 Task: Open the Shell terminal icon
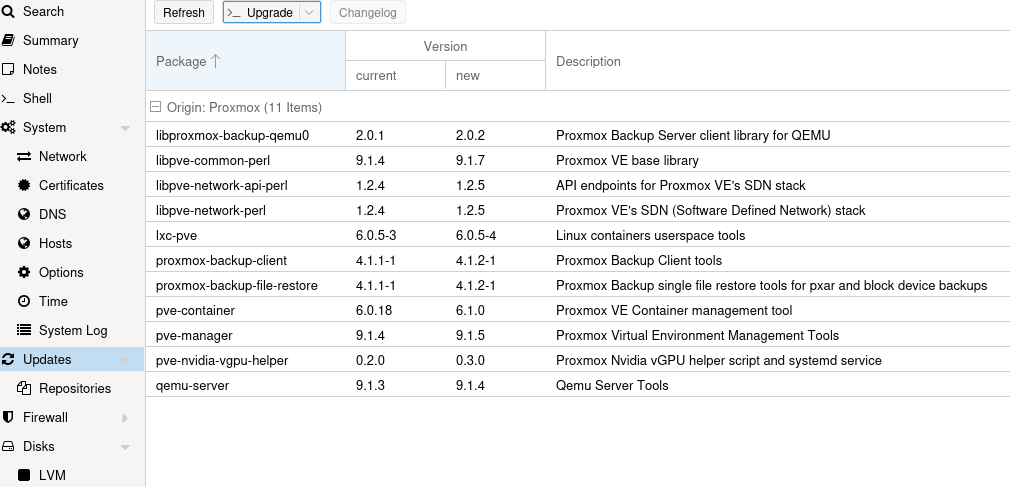coord(8,99)
